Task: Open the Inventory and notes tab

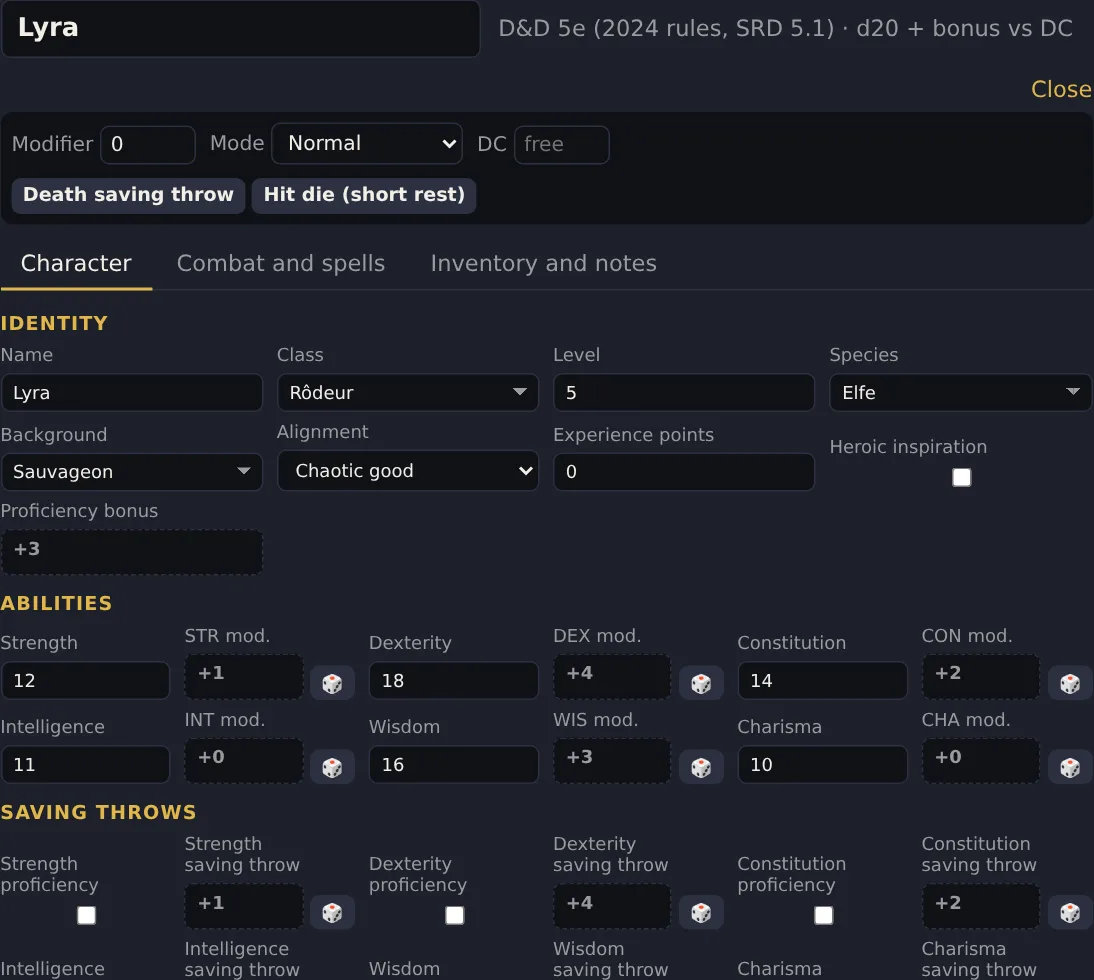Action: click(544, 264)
